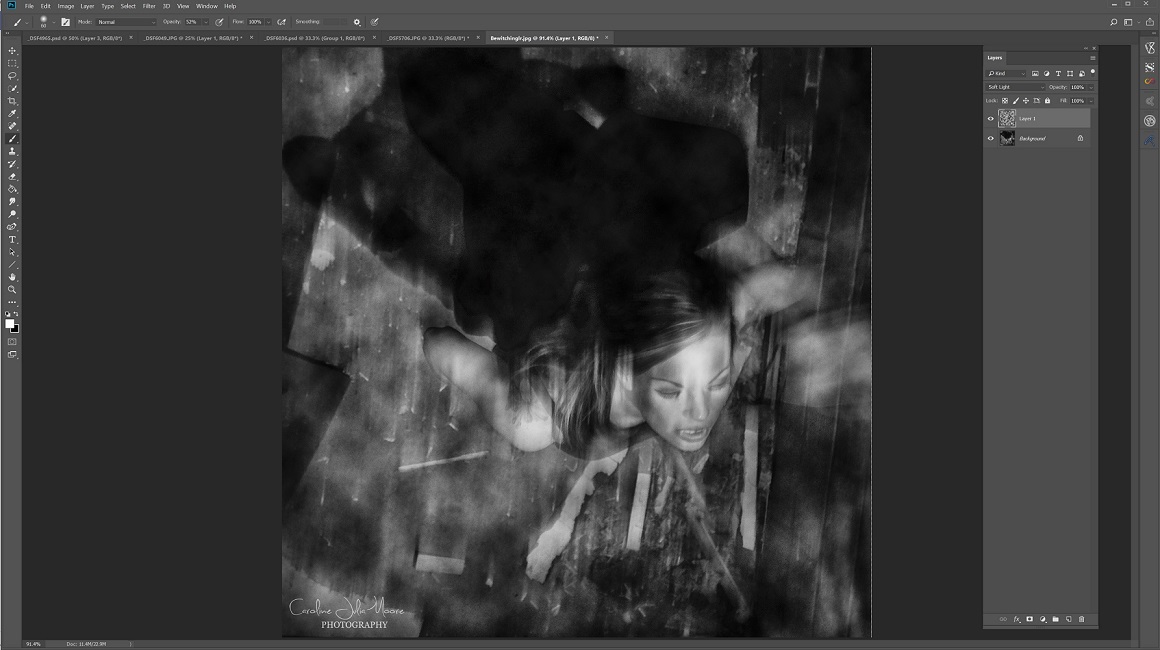This screenshot has width=1160, height=650.
Task: Toggle visibility of the Background layer
Action: click(x=991, y=138)
